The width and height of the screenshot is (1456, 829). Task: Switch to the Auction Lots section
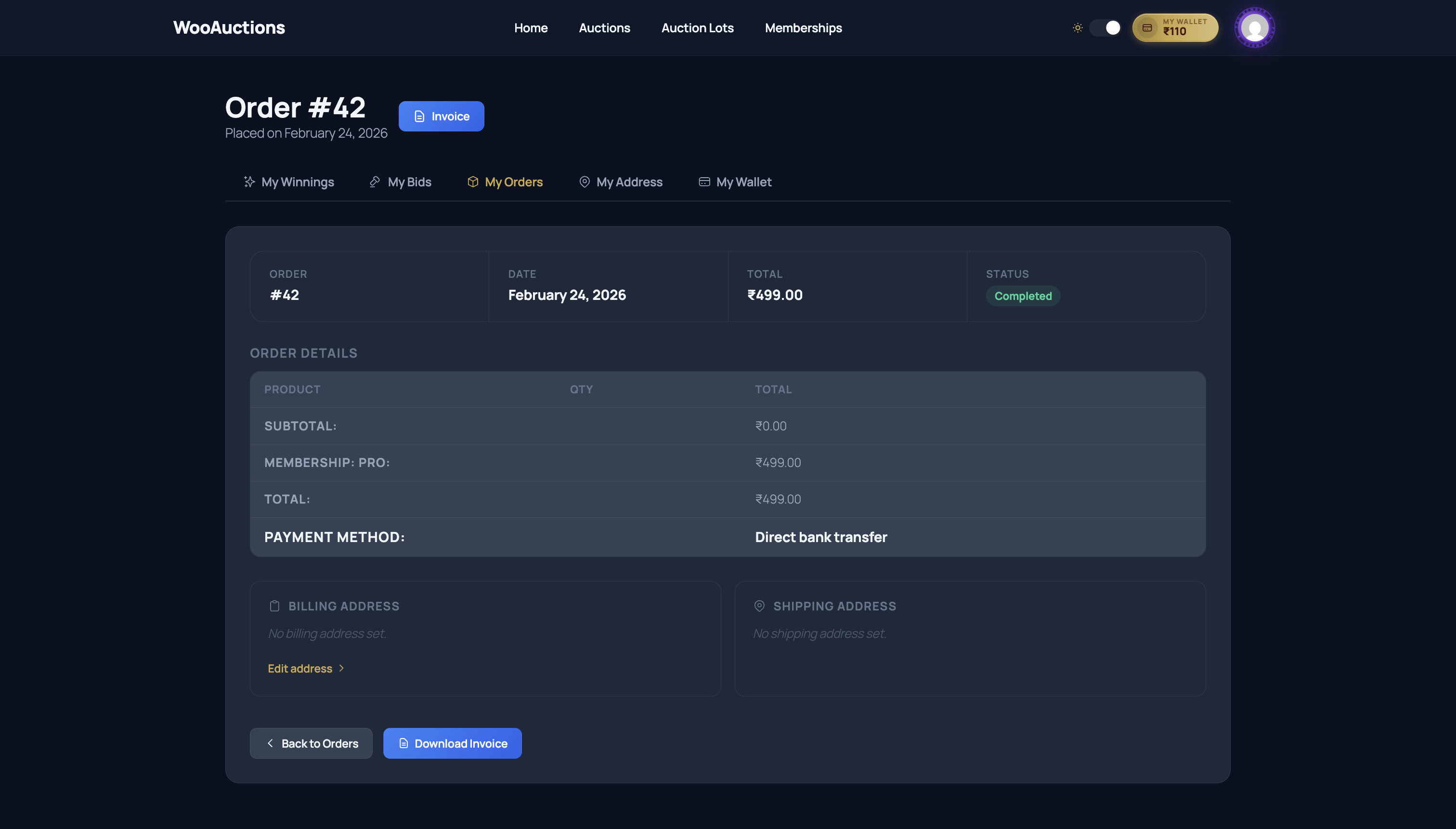tap(697, 28)
